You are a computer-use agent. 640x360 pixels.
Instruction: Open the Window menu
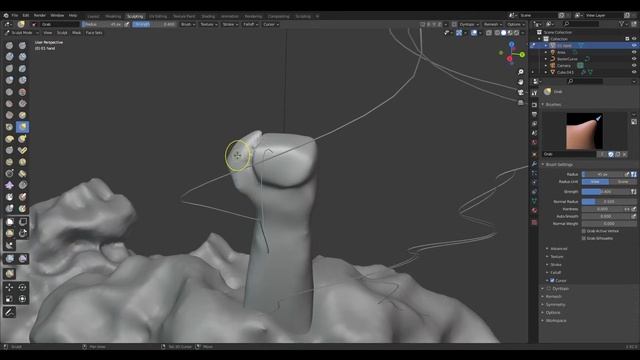coord(57,16)
